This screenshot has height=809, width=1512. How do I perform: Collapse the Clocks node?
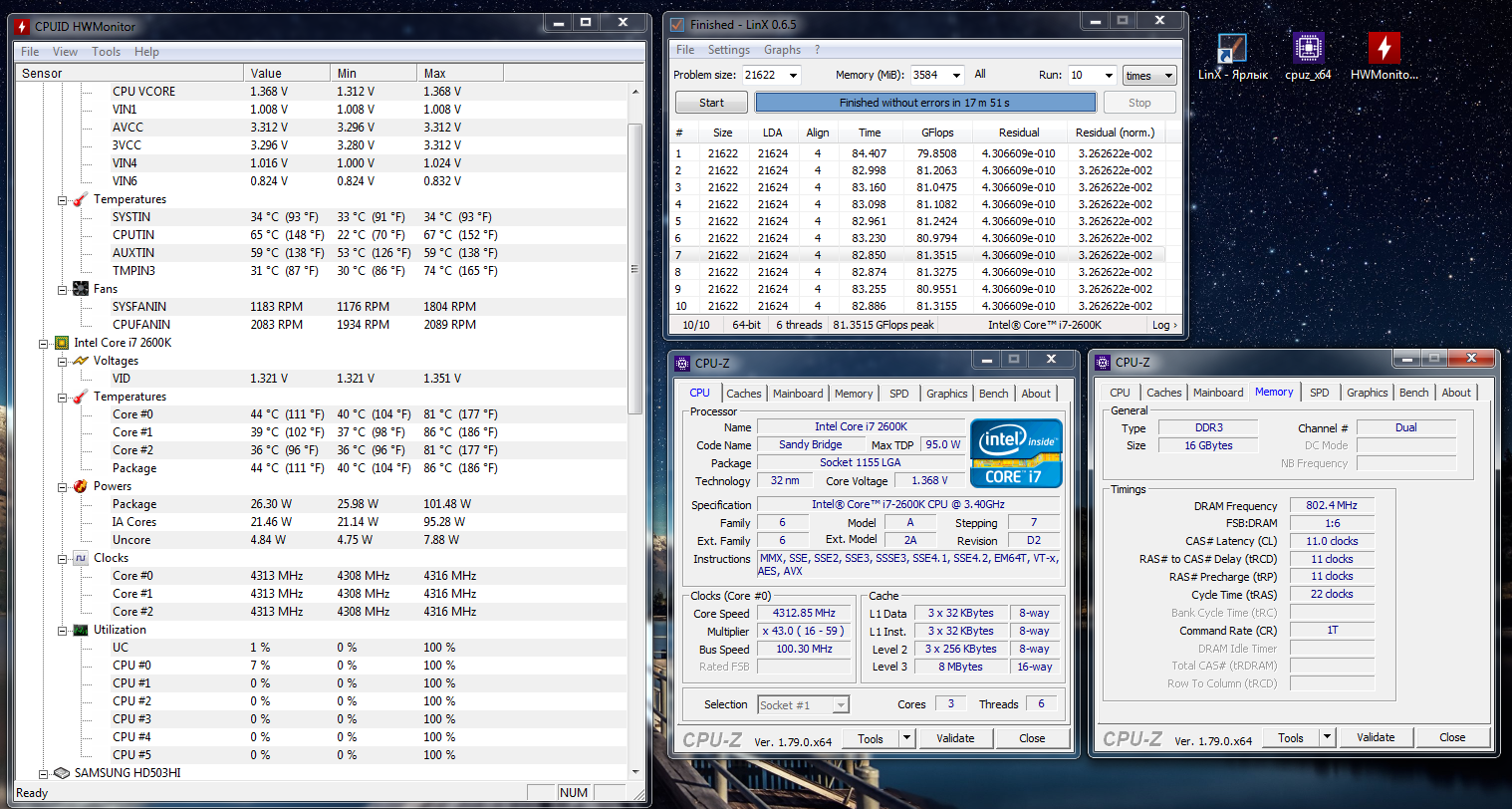(x=62, y=559)
